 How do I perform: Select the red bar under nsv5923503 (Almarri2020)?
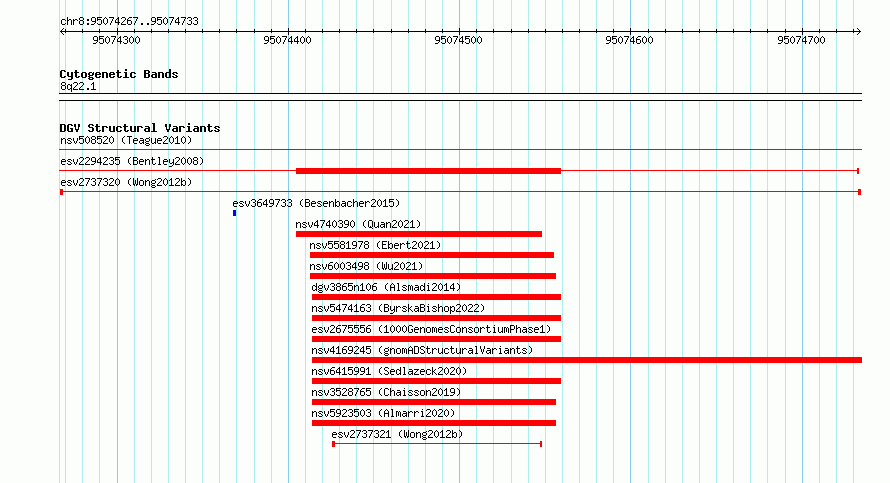point(434,423)
